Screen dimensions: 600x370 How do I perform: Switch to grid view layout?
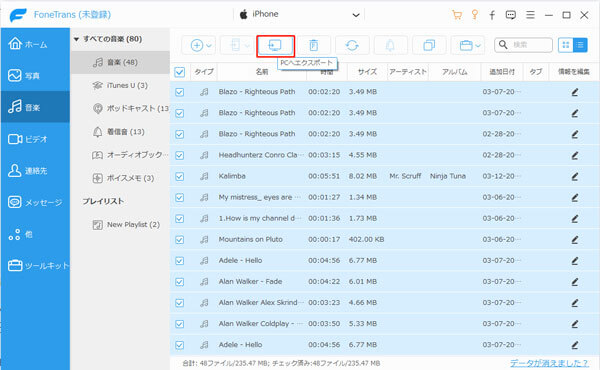[566, 45]
